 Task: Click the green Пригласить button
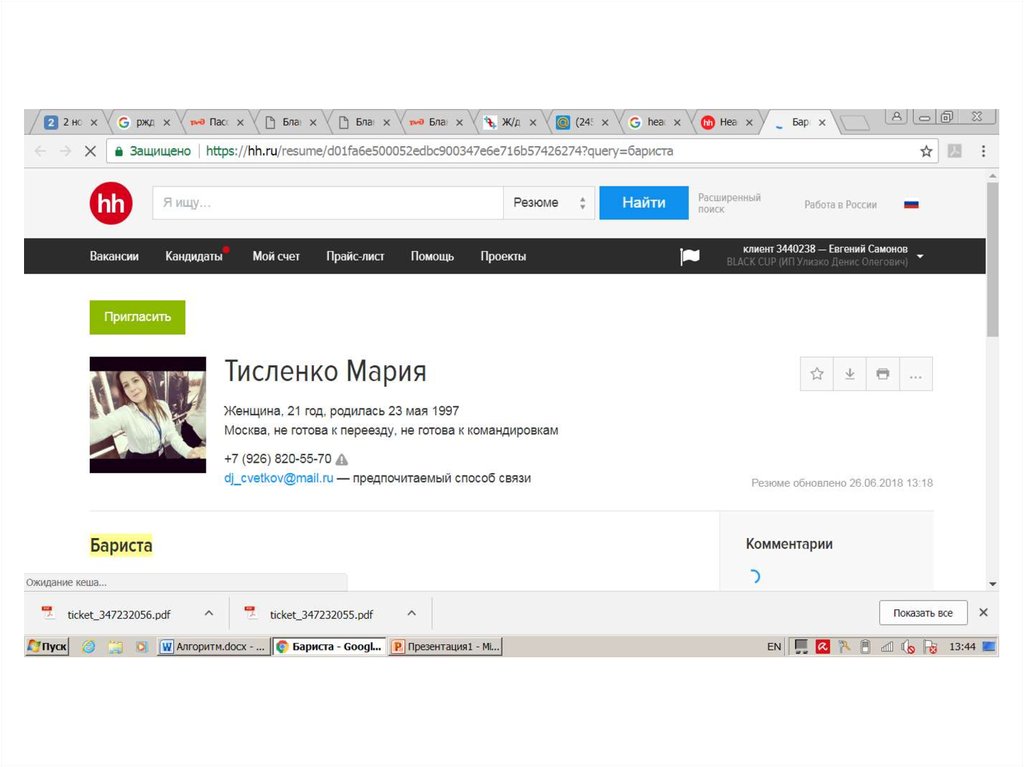(137, 317)
